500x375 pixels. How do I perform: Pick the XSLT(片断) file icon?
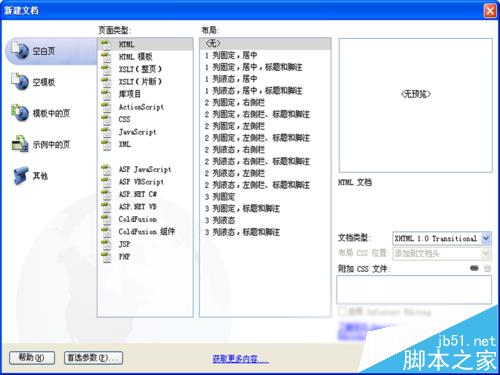pos(106,82)
